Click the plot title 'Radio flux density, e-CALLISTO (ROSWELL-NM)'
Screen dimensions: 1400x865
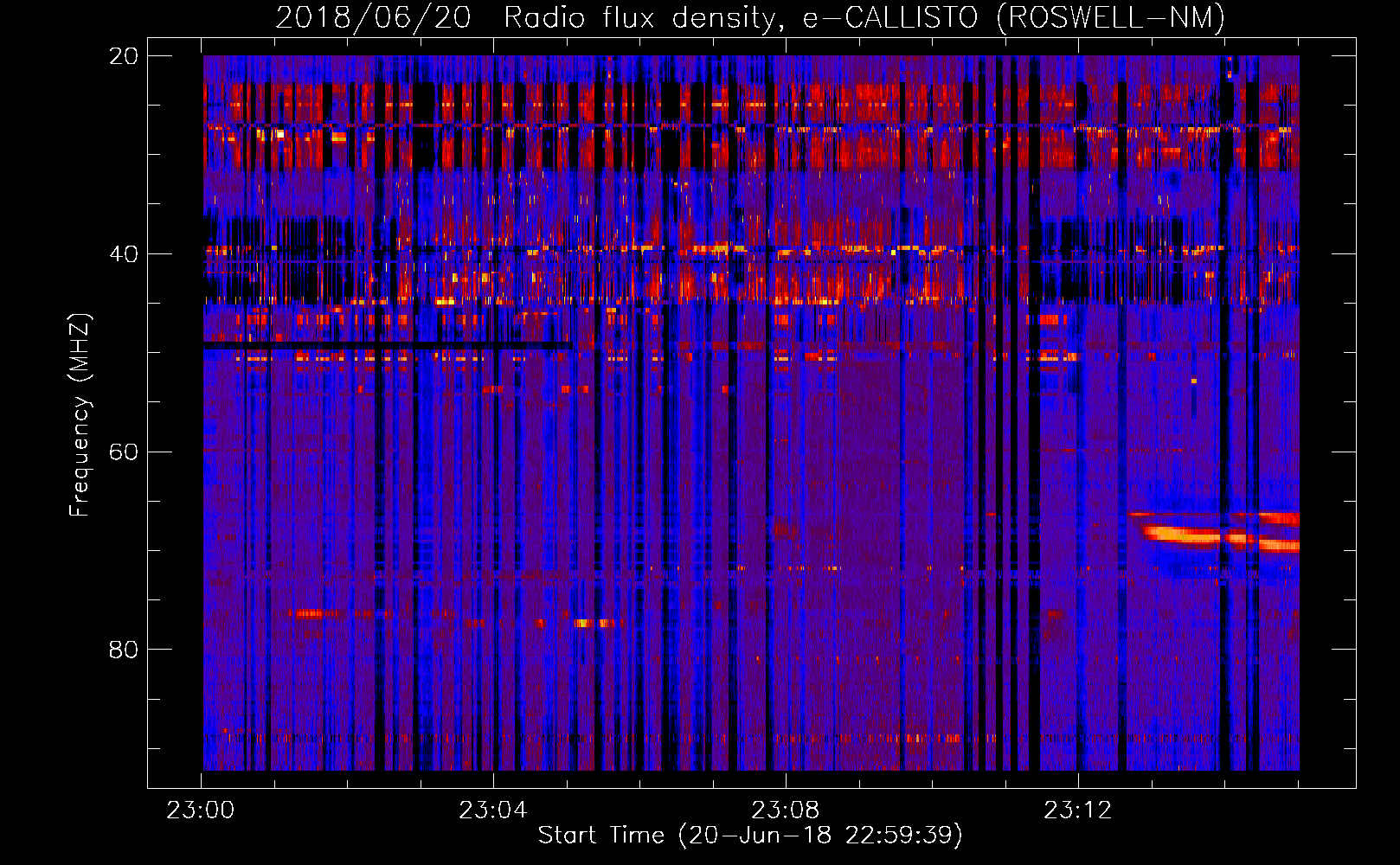click(864, 17)
